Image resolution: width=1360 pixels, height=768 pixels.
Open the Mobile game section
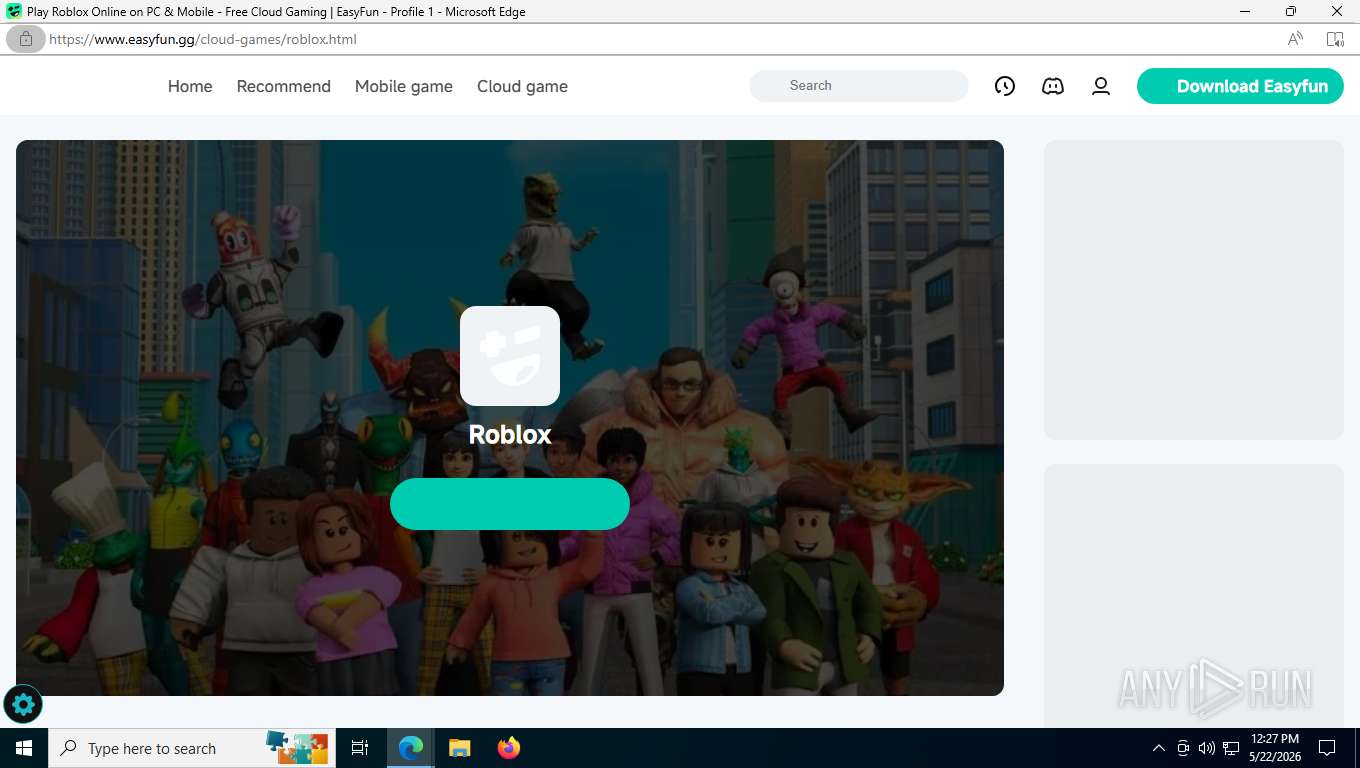click(404, 86)
